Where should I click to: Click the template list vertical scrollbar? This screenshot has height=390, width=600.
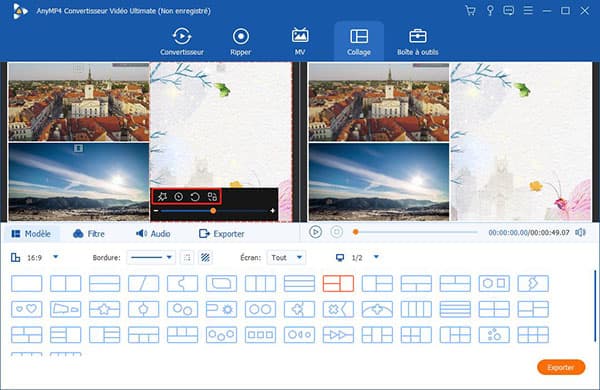[595, 306]
